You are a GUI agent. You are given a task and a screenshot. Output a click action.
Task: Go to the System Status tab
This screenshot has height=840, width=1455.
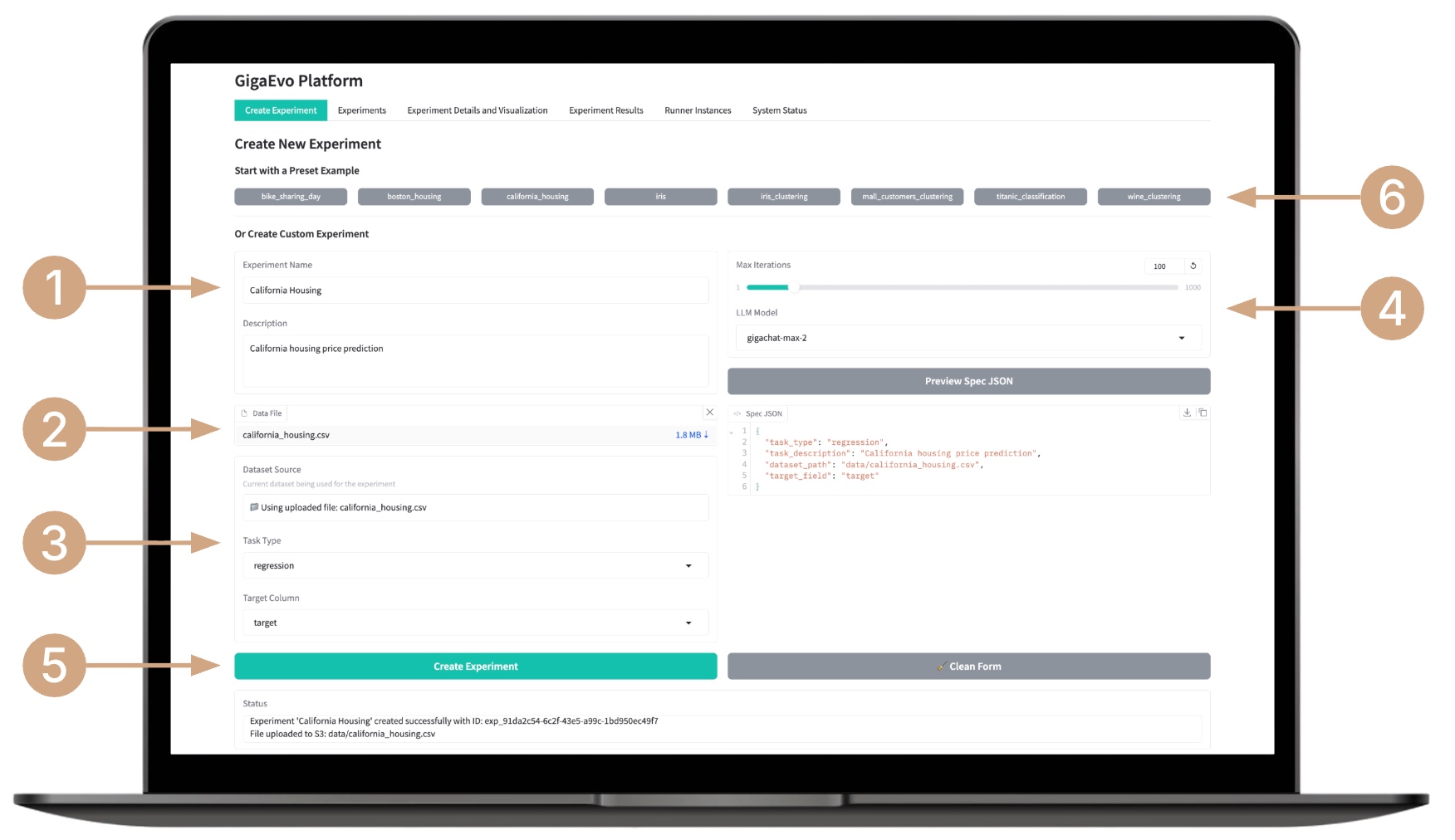point(779,110)
